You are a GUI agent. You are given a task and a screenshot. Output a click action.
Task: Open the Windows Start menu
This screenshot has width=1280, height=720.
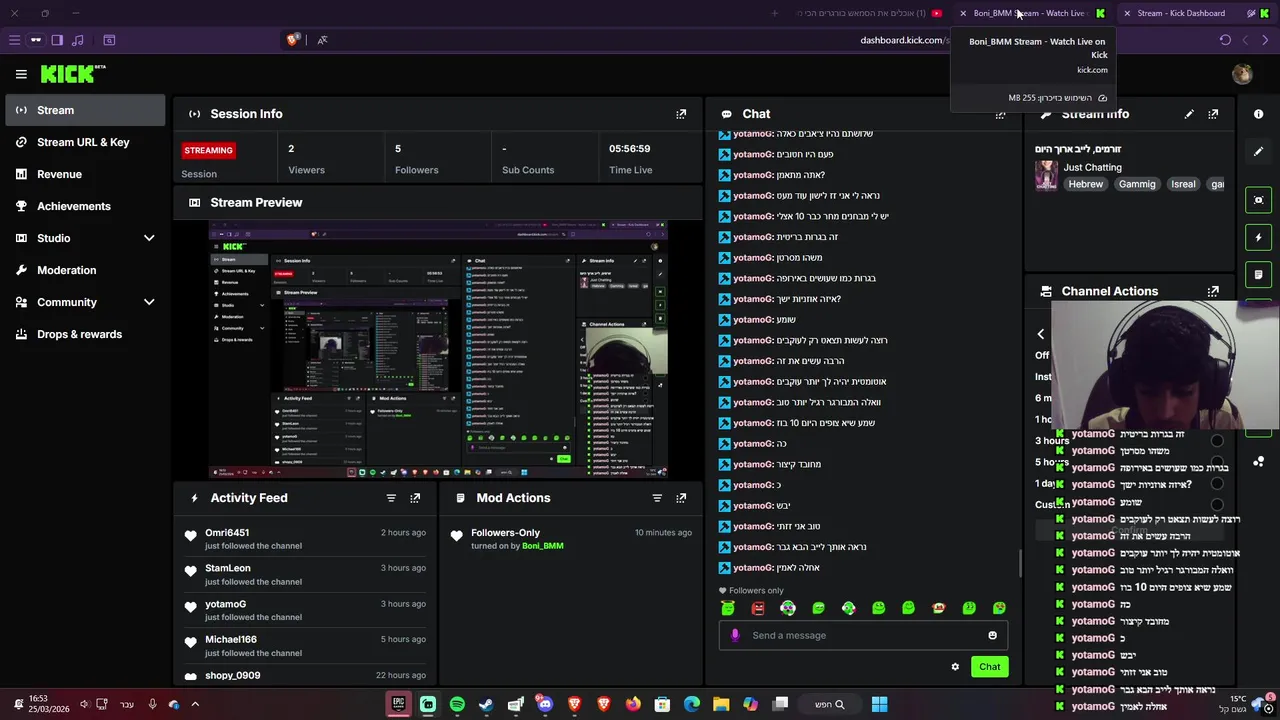pyautogui.click(x=879, y=704)
